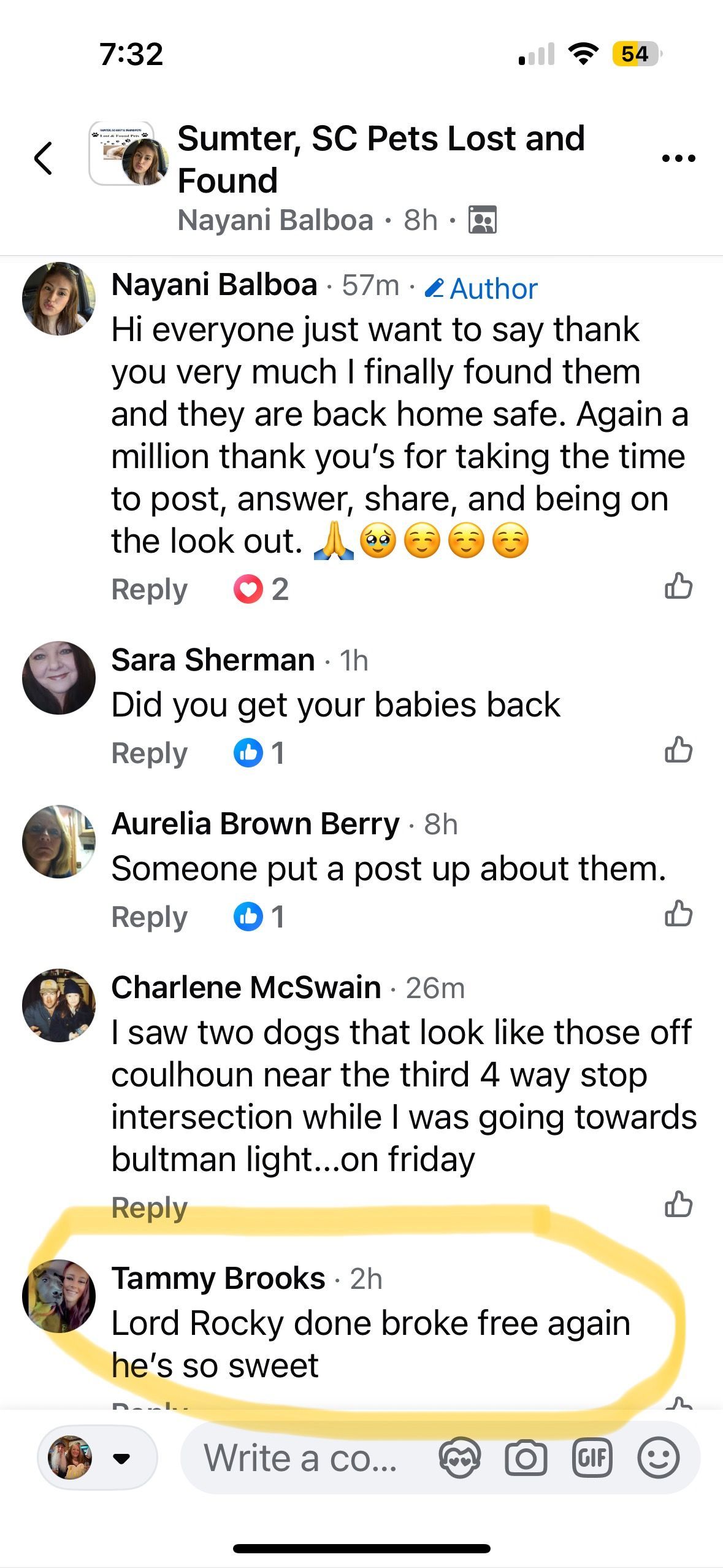This screenshot has height=1568, width=723.
Task: Reply to Sara Sherman's comment
Action: pos(149,753)
